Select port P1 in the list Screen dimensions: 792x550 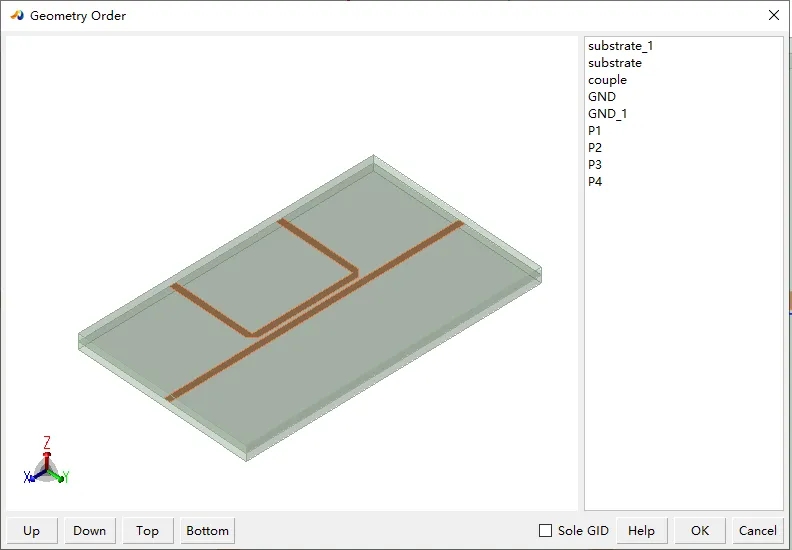tap(595, 131)
